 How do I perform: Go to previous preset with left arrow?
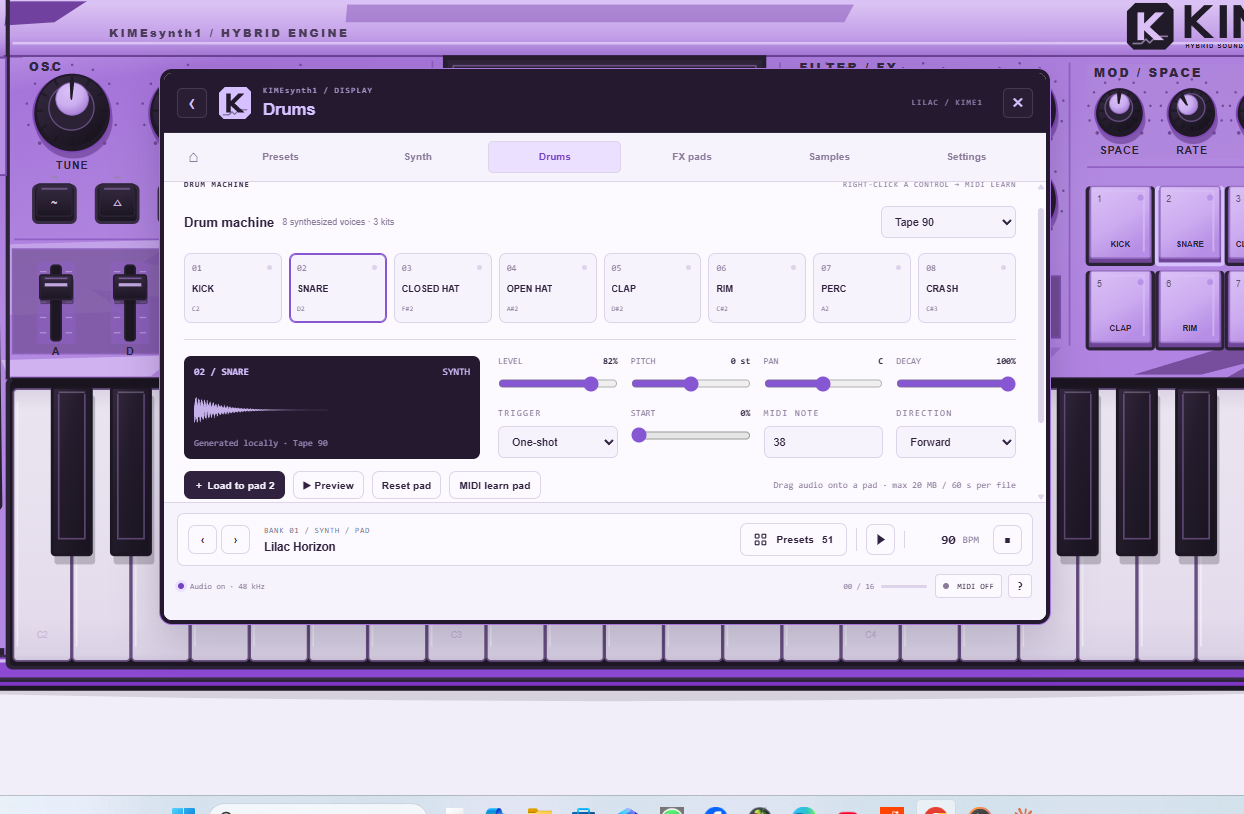[x=202, y=539]
